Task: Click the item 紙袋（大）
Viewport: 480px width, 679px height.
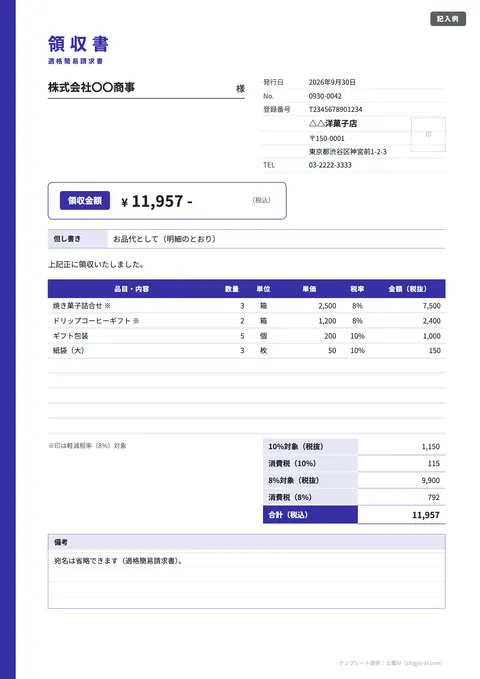Action: [x=68, y=350]
